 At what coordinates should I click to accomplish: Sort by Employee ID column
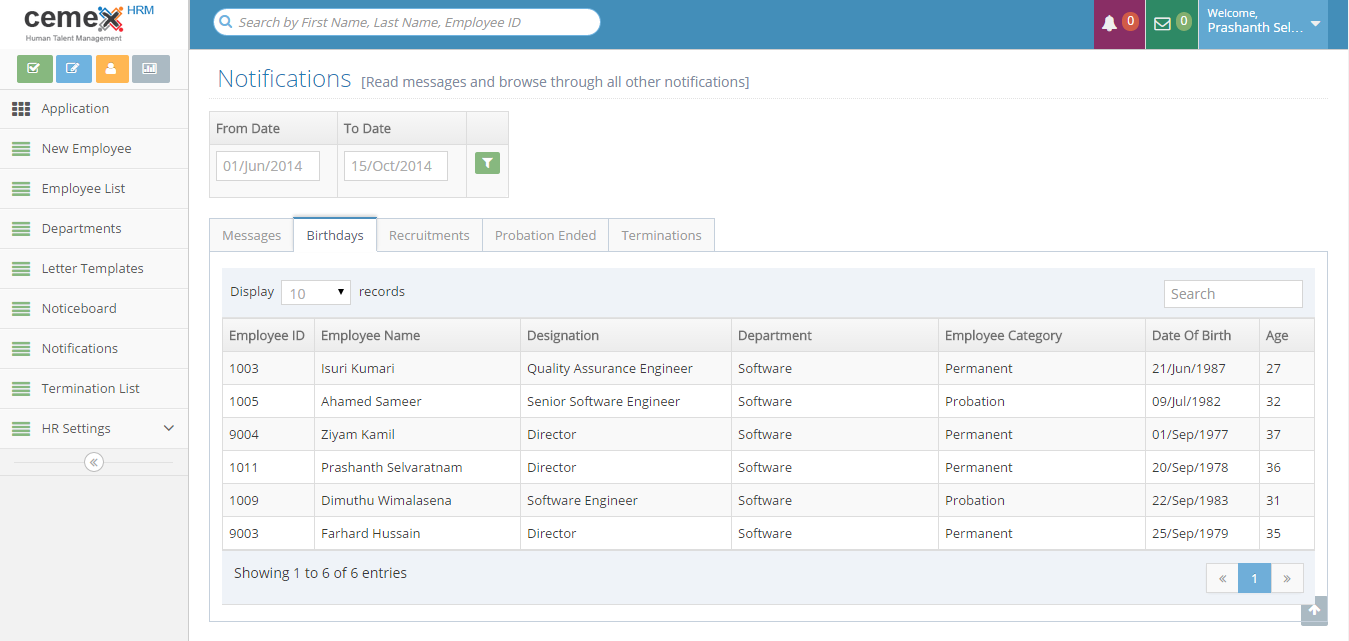[268, 335]
